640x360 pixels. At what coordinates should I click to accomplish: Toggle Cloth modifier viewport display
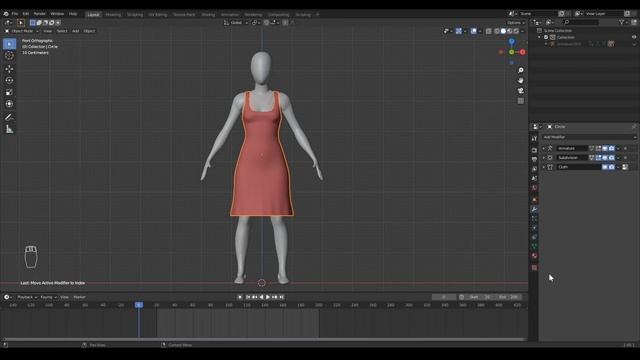click(605, 167)
